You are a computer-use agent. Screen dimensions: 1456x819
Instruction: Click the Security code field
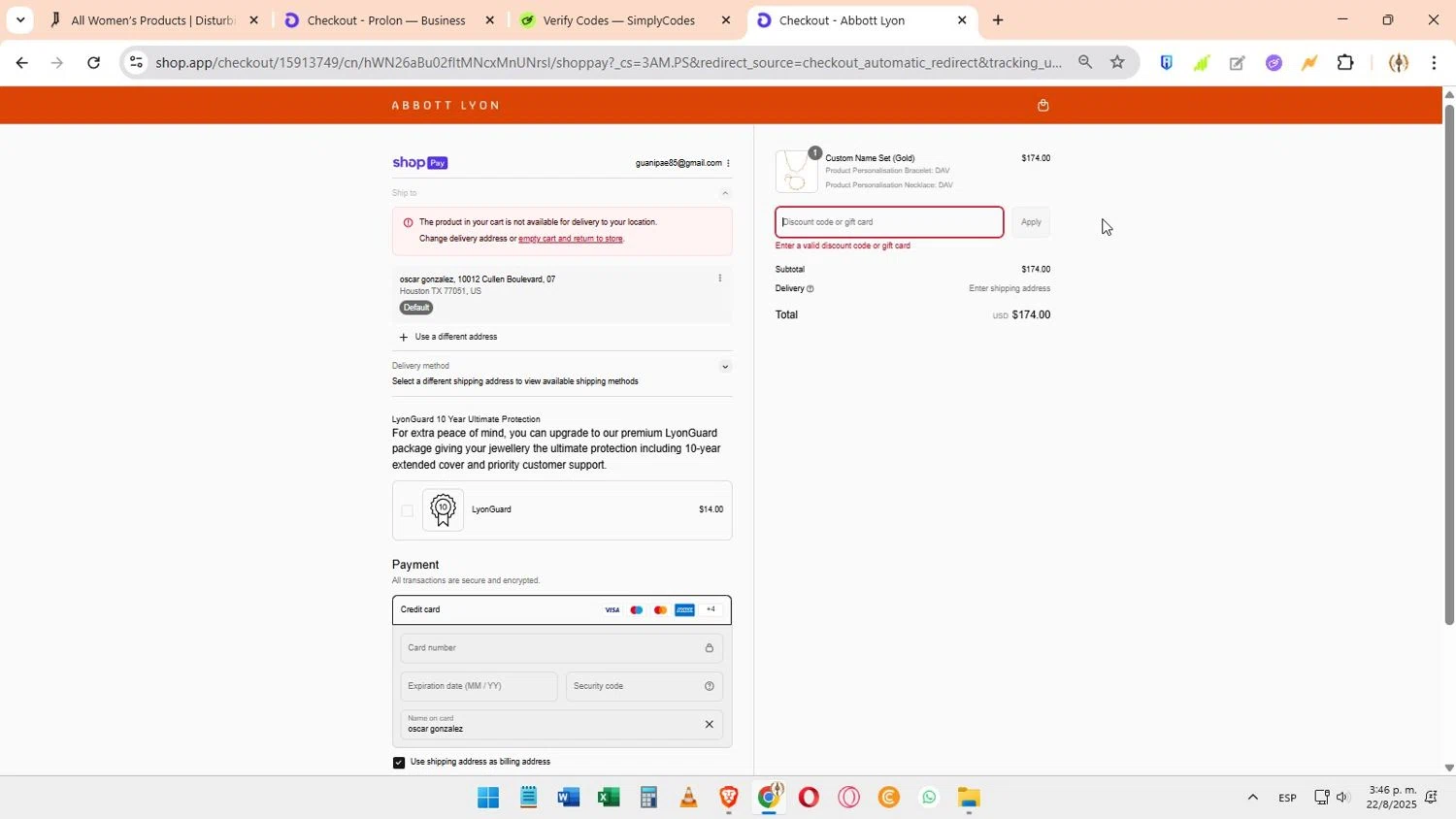[x=644, y=686]
